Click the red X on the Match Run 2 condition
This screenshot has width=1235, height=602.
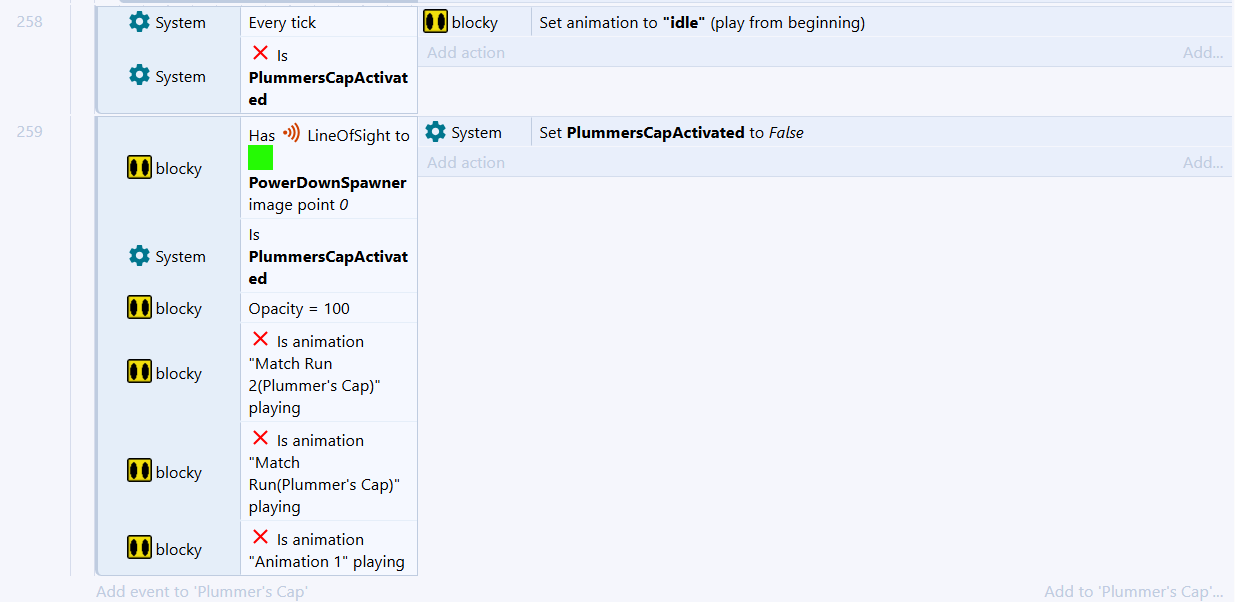pyautogui.click(x=260, y=340)
